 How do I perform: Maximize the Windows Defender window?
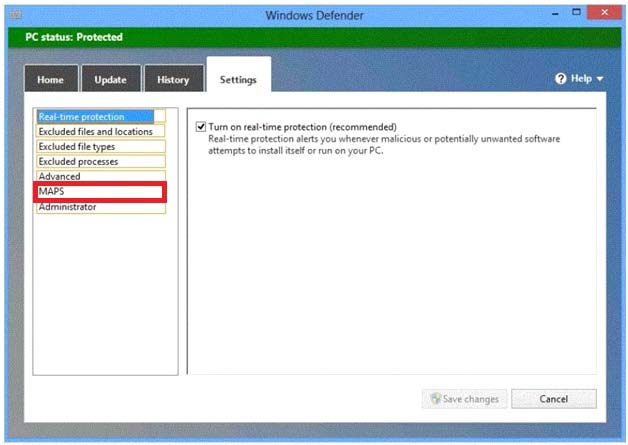(x=576, y=12)
